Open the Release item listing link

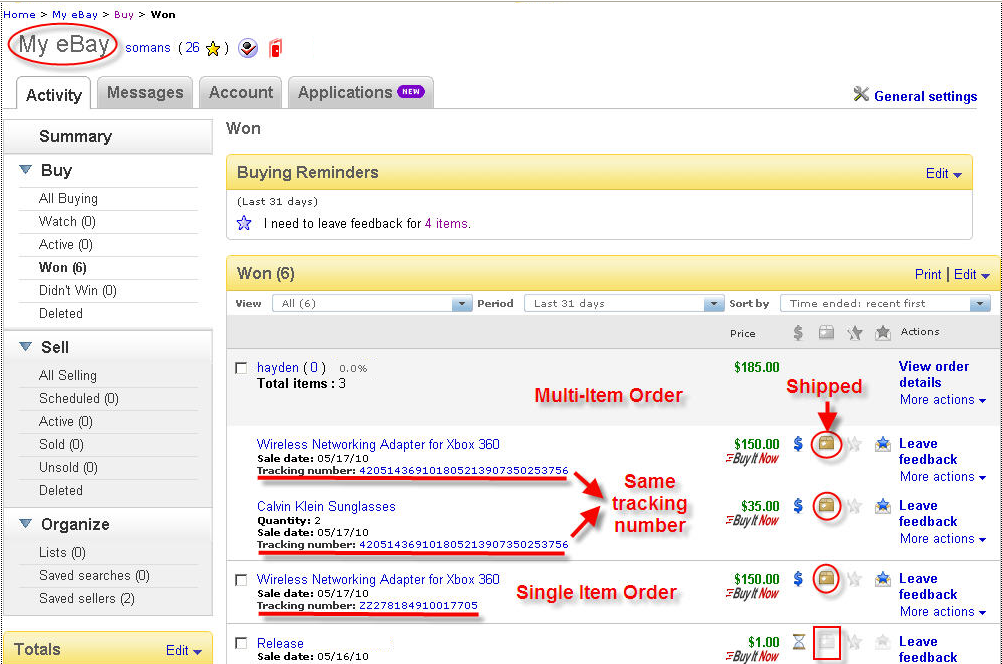[x=280, y=643]
